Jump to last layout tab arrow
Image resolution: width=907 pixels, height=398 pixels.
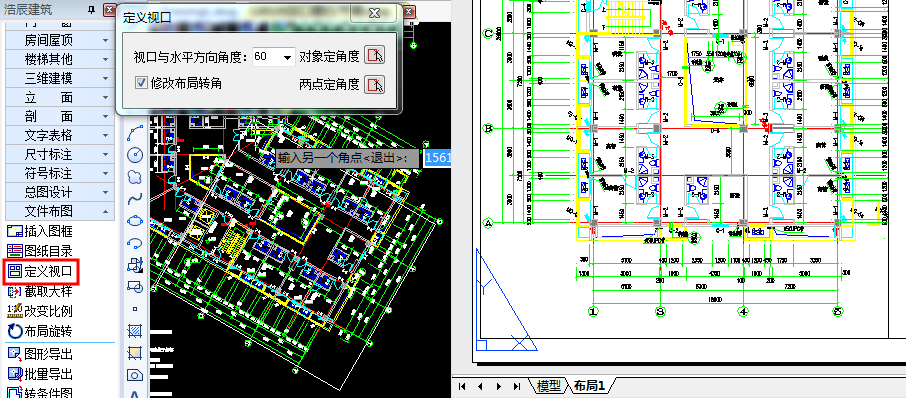tap(517, 386)
